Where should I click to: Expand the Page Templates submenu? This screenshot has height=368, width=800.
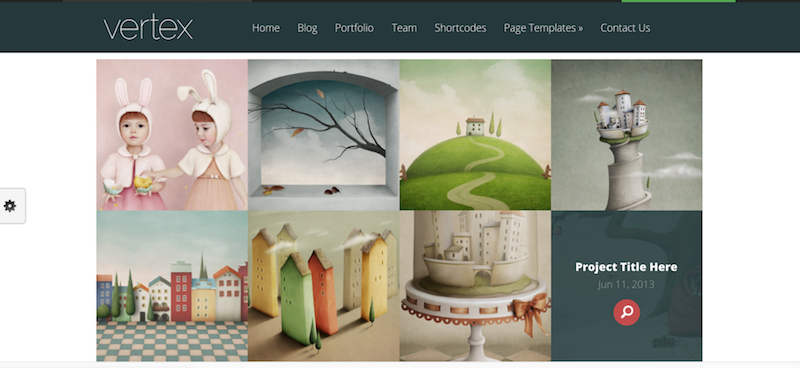coord(543,28)
